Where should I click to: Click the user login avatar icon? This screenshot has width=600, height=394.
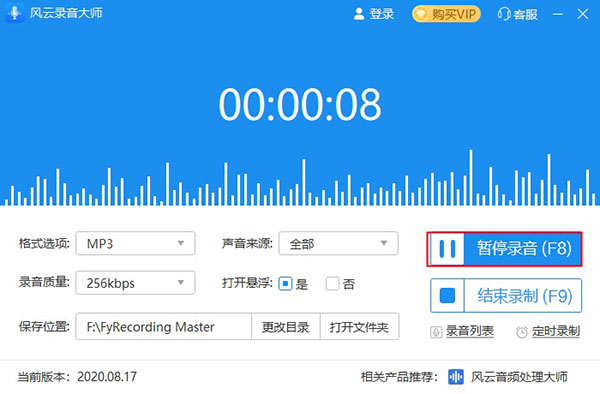[359, 14]
